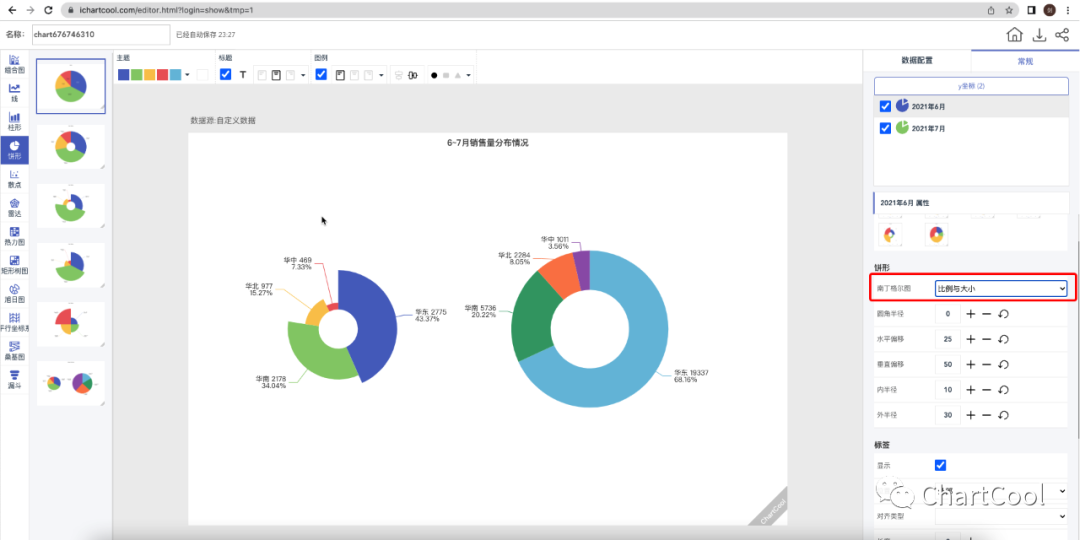Click the y坐标 (2) button
The image size is (1080, 540).
(x=971, y=86)
